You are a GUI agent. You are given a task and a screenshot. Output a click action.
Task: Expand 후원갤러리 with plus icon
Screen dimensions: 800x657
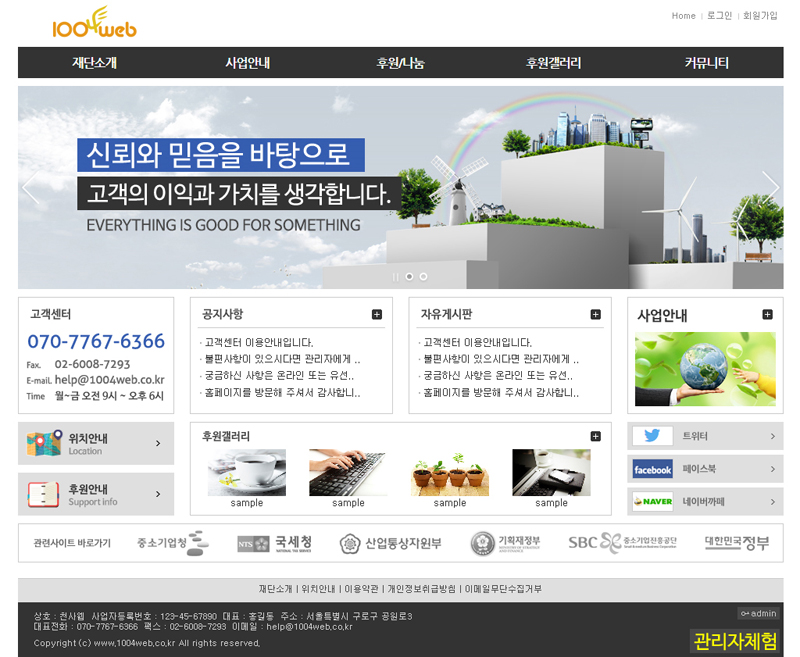click(x=595, y=436)
